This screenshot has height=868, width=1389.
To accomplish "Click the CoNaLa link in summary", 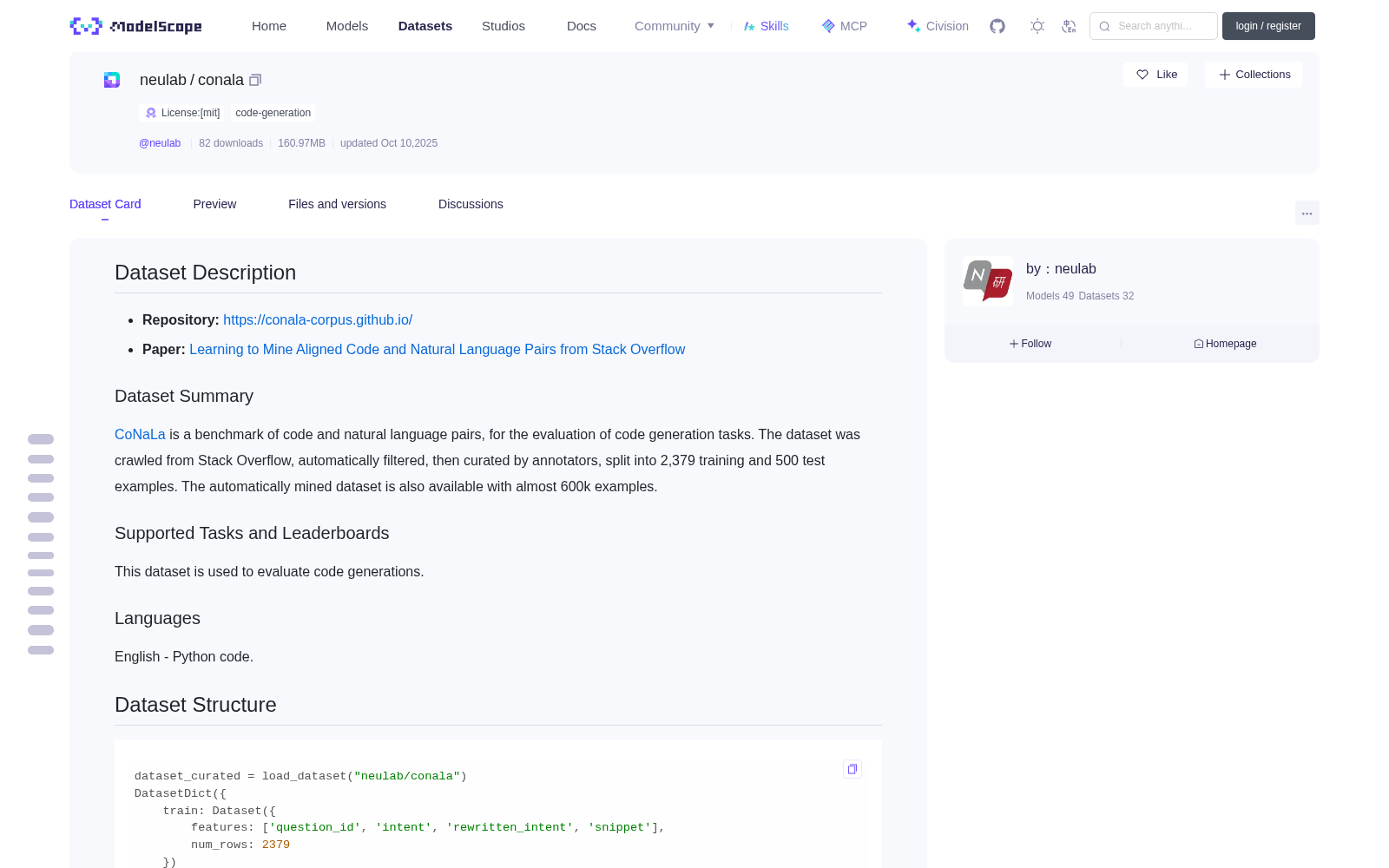I will [x=140, y=434].
